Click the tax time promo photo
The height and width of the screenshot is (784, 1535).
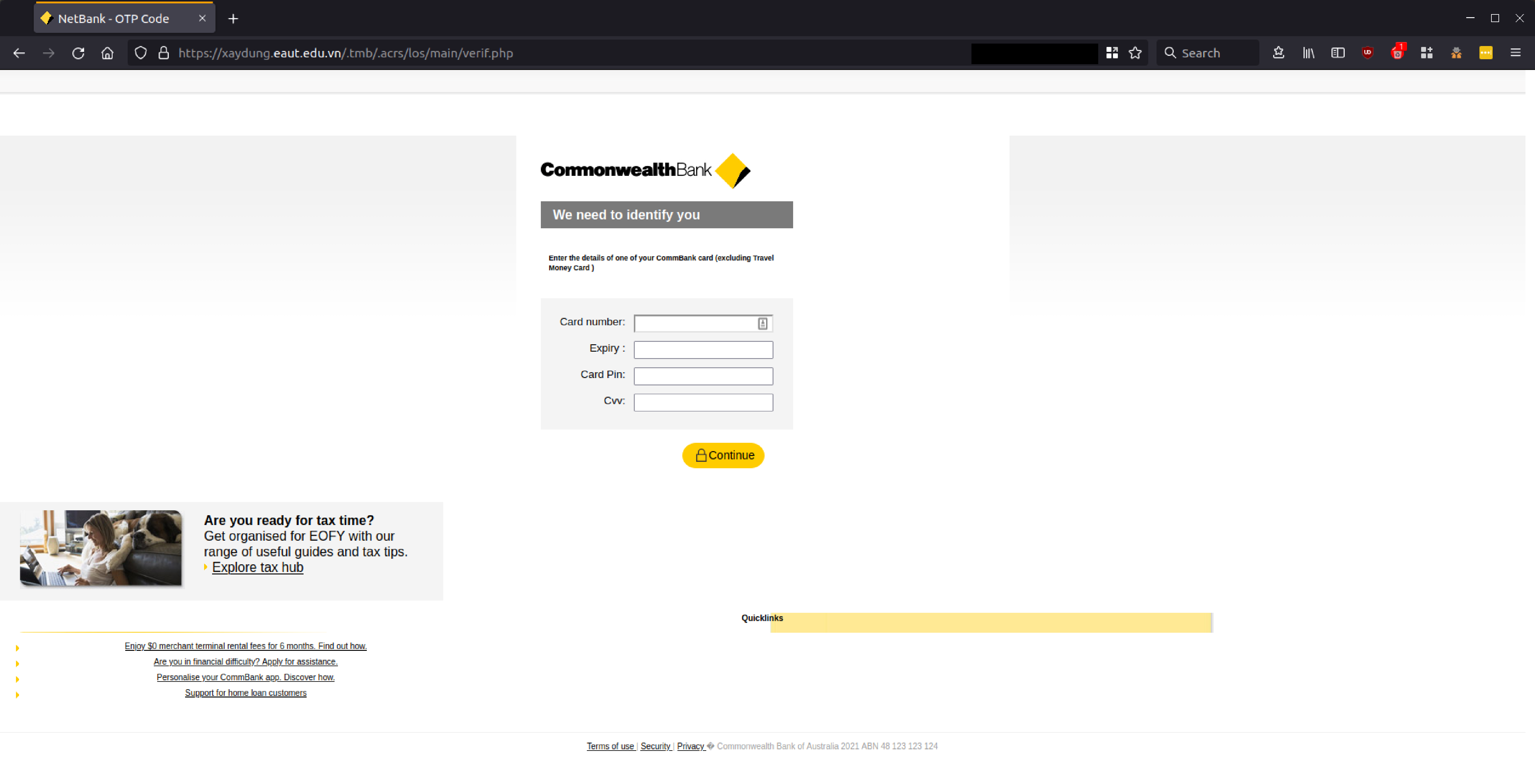101,547
